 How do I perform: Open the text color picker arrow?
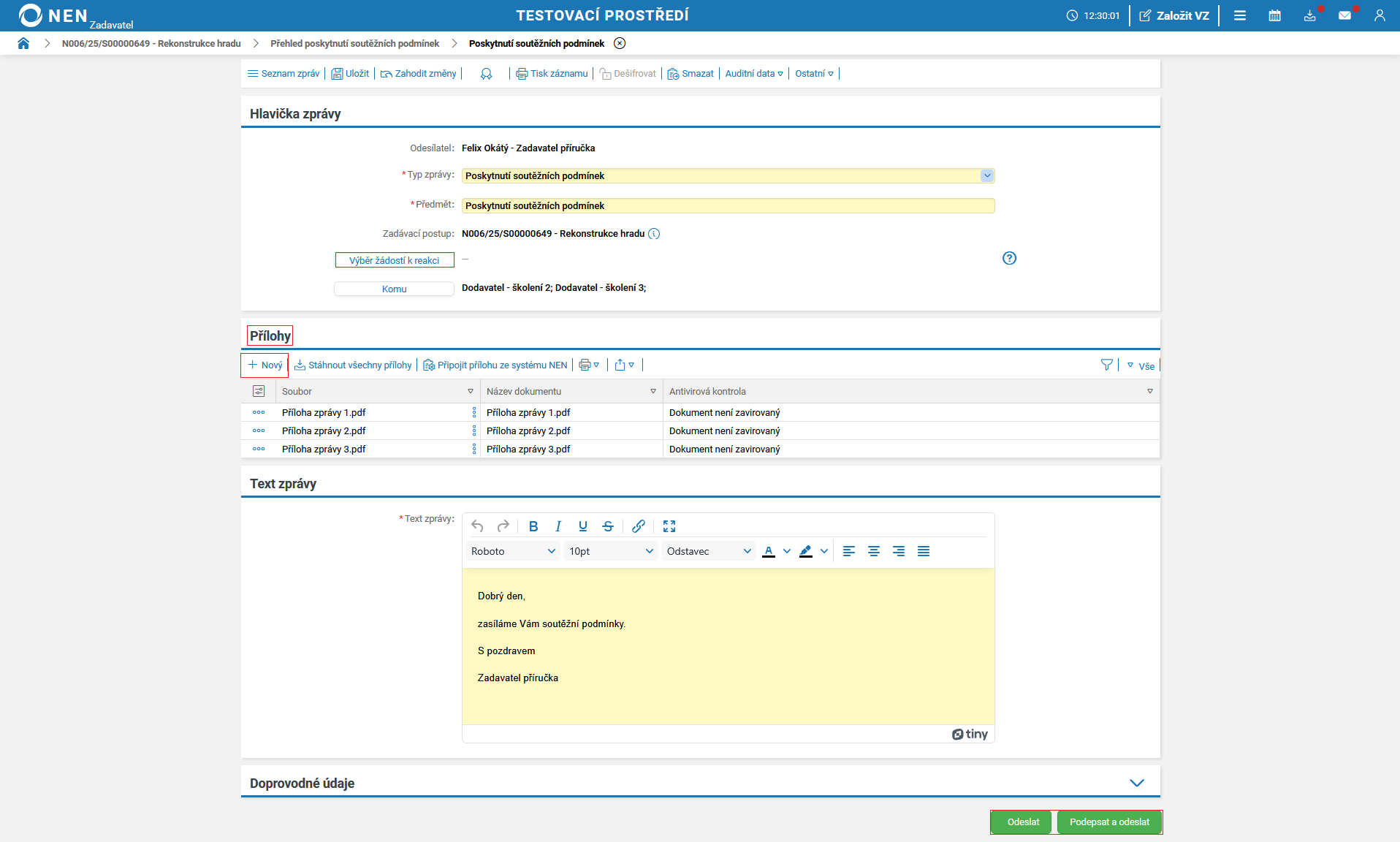787,551
